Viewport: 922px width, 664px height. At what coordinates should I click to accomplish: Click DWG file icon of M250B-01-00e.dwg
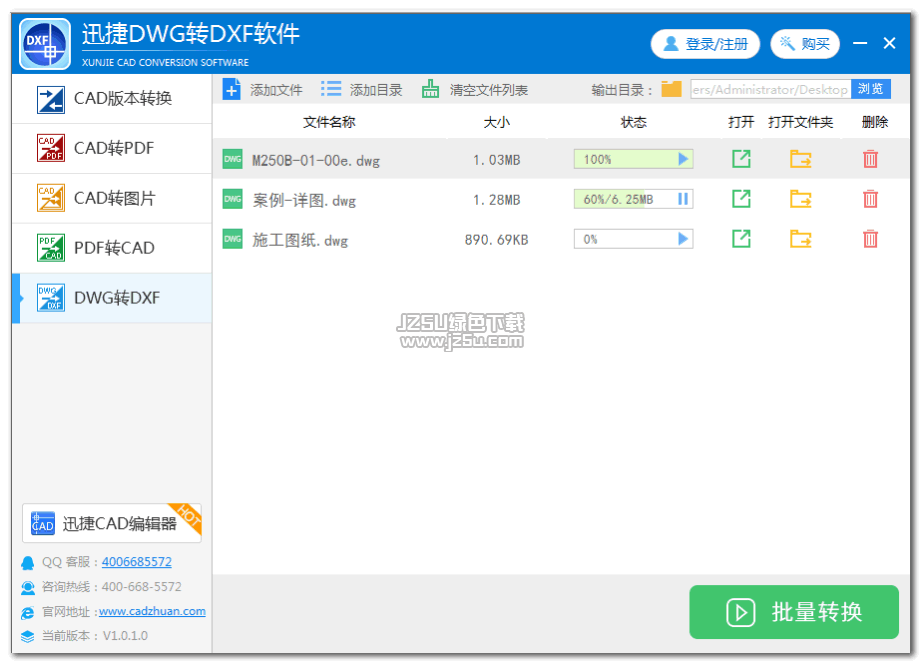click(x=233, y=159)
